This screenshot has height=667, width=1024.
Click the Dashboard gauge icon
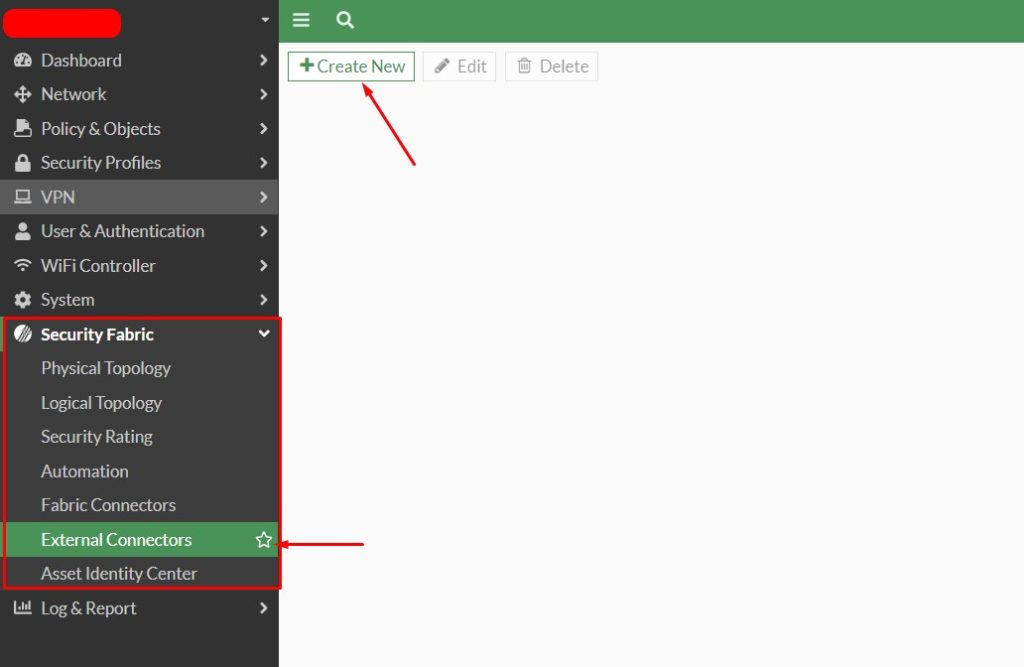[x=22, y=60]
